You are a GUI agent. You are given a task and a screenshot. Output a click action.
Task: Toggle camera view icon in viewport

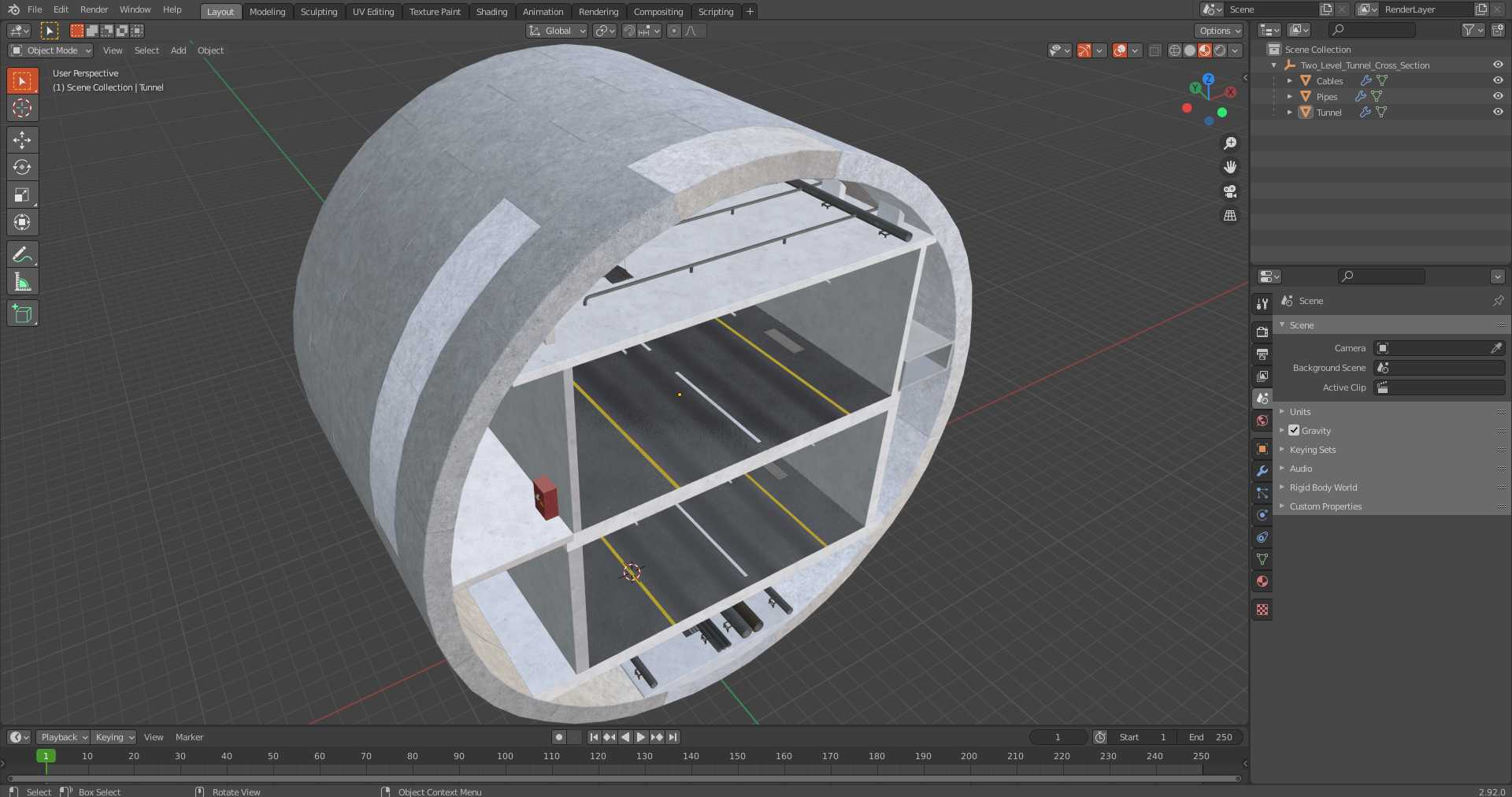[x=1230, y=191]
